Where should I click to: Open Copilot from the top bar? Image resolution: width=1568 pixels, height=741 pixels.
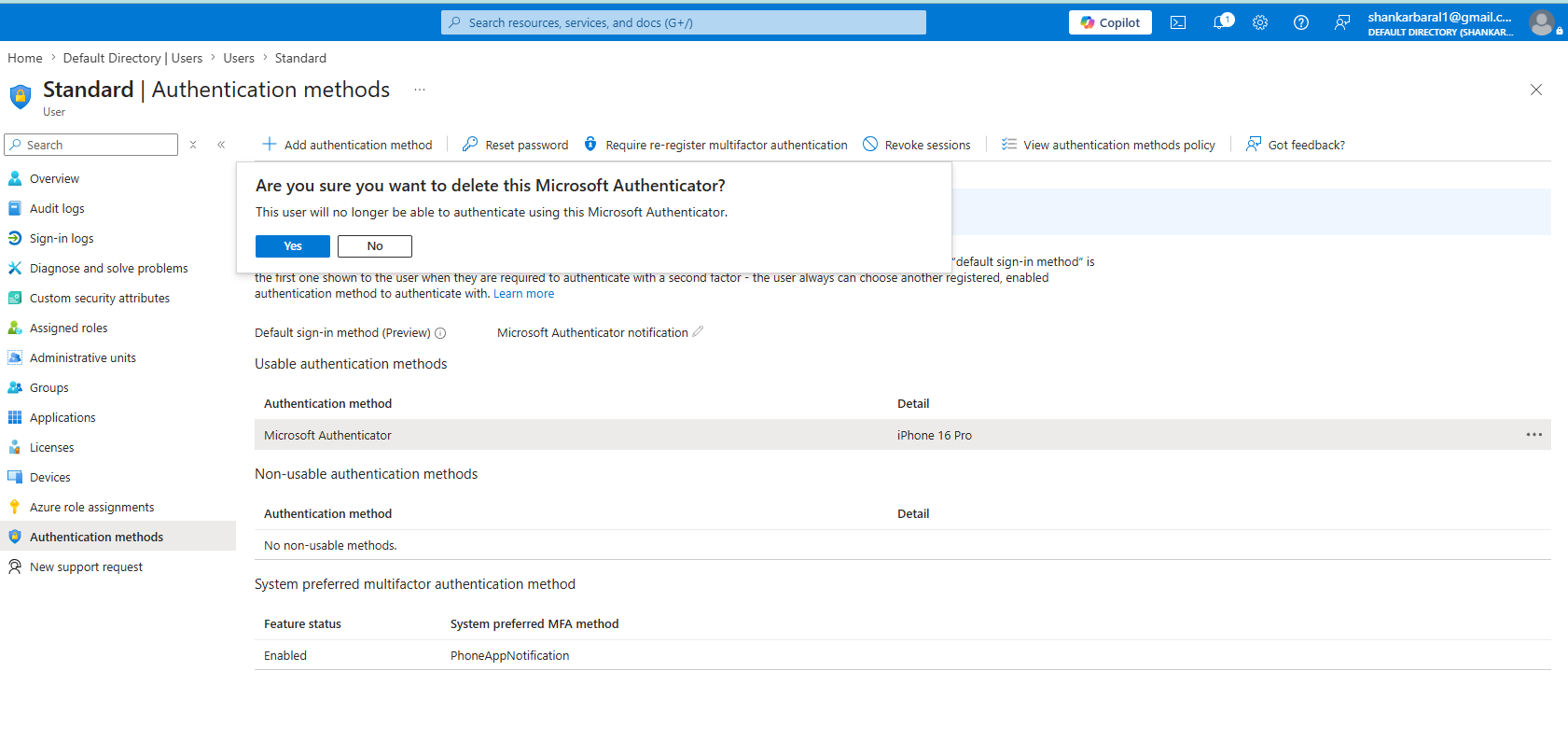click(x=1110, y=22)
